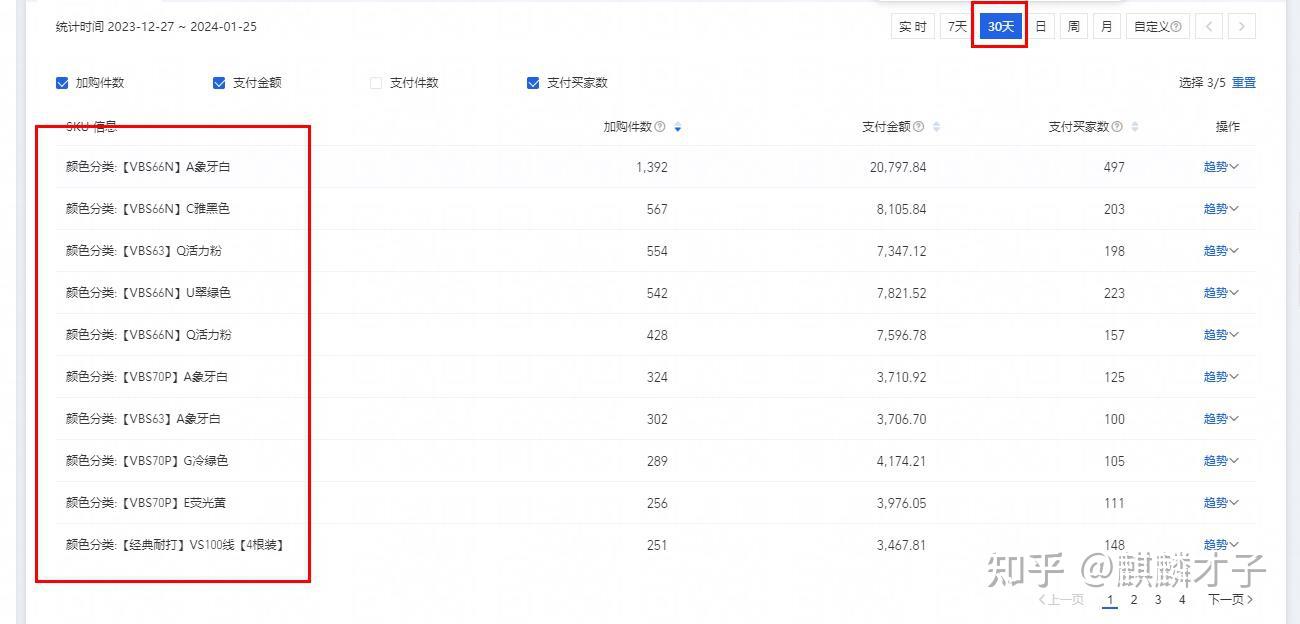The image size is (1300, 624).
Task: Click help icon next to 加购件数 header
Action: (660, 127)
